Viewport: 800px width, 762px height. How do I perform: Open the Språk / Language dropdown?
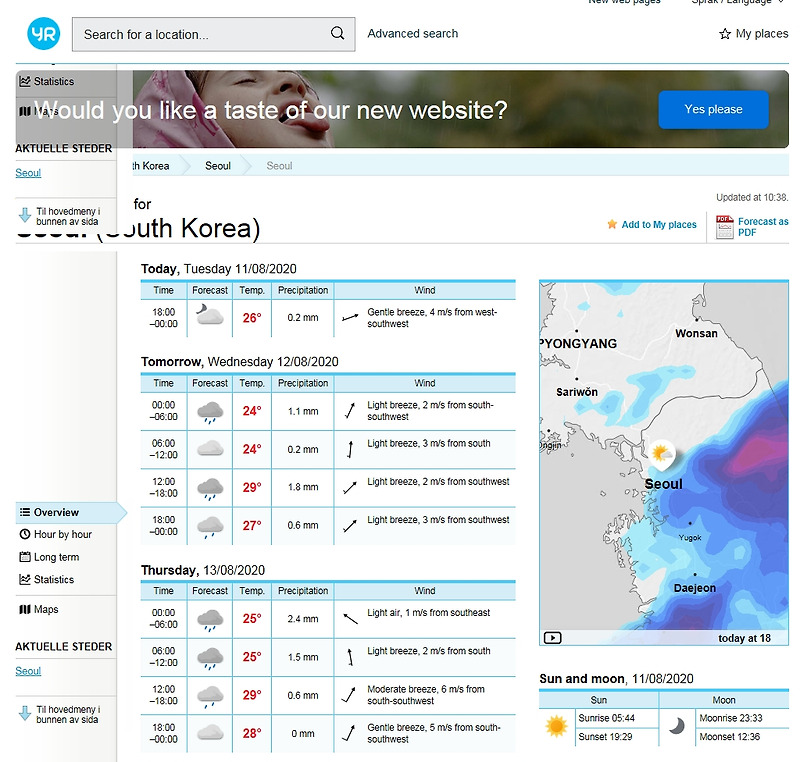[x=737, y=2]
